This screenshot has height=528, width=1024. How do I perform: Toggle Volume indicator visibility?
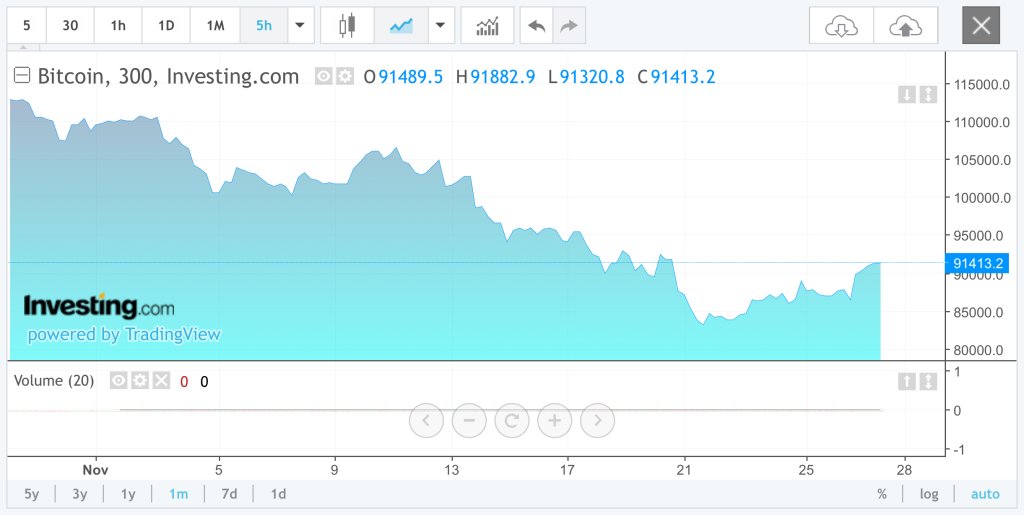[118, 380]
